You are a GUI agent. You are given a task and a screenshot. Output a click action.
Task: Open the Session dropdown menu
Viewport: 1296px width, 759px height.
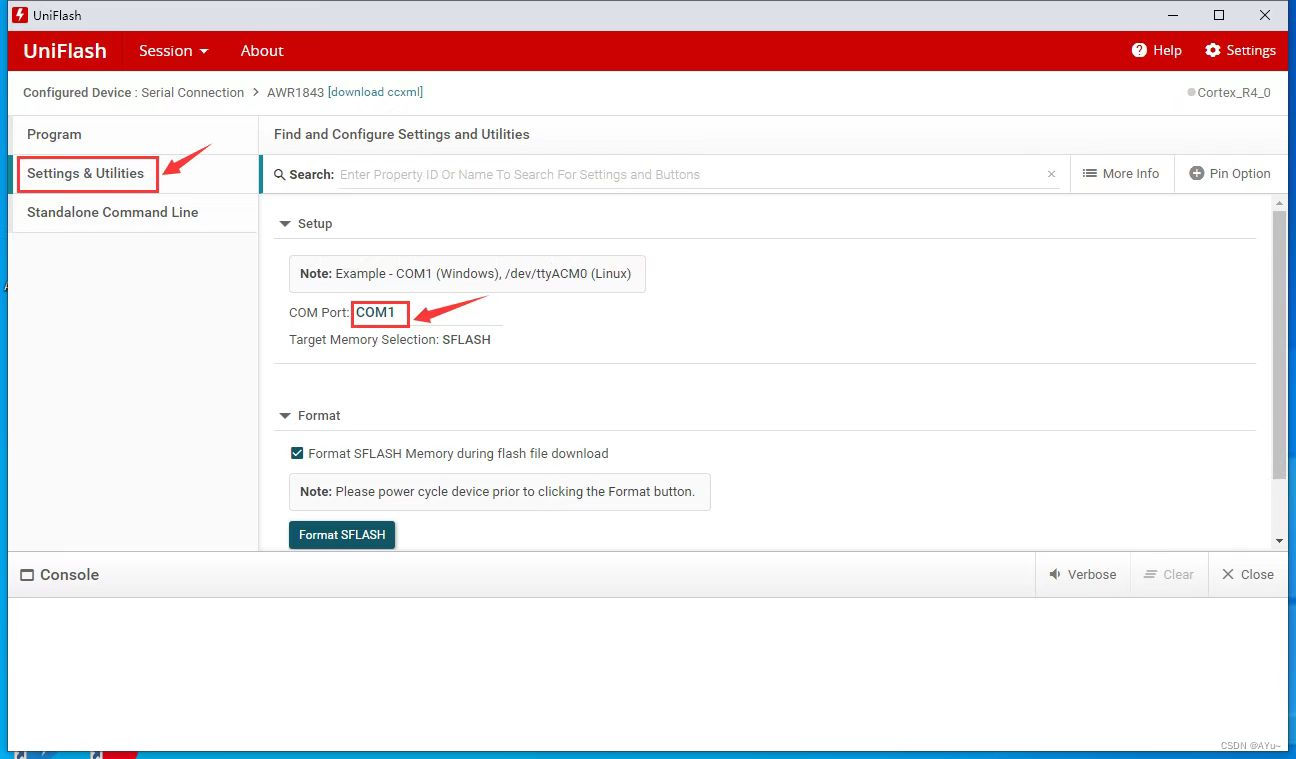click(x=174, y=51)
